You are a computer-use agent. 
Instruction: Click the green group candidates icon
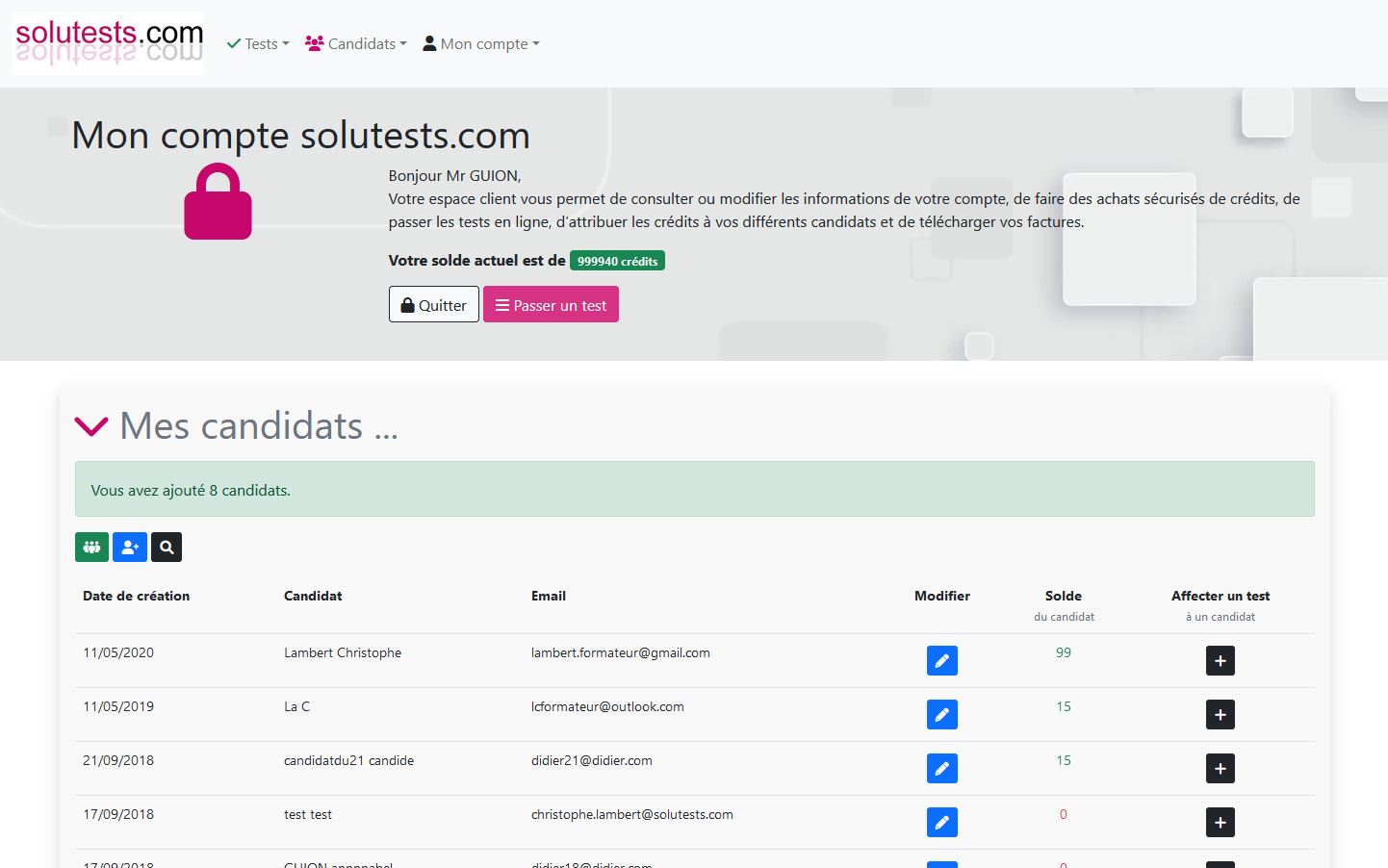click(x=91, y=548)
